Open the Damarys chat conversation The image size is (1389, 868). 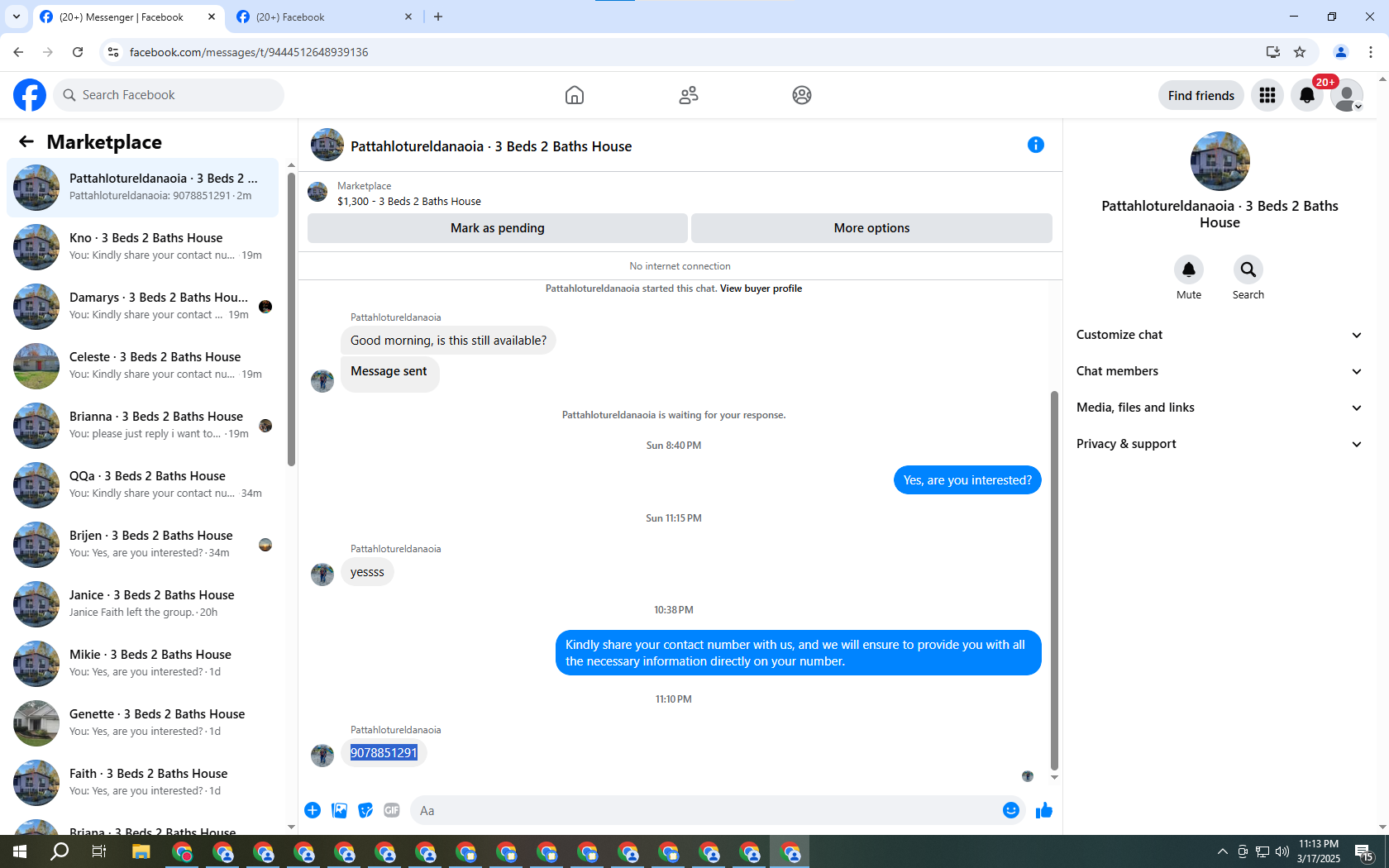pos(143,307)
